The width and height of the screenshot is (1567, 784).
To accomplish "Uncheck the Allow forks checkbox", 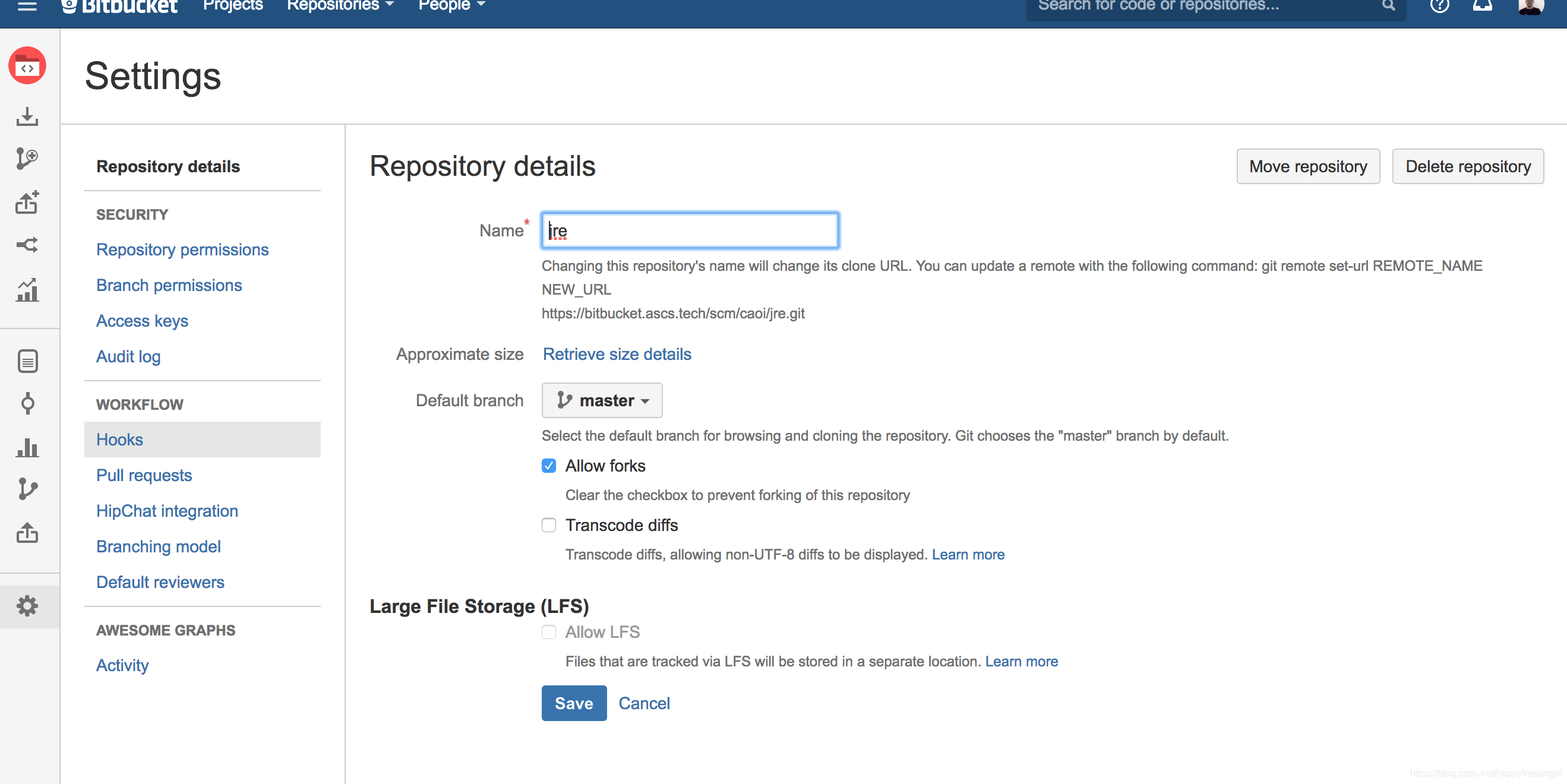I will pos(549,466).
